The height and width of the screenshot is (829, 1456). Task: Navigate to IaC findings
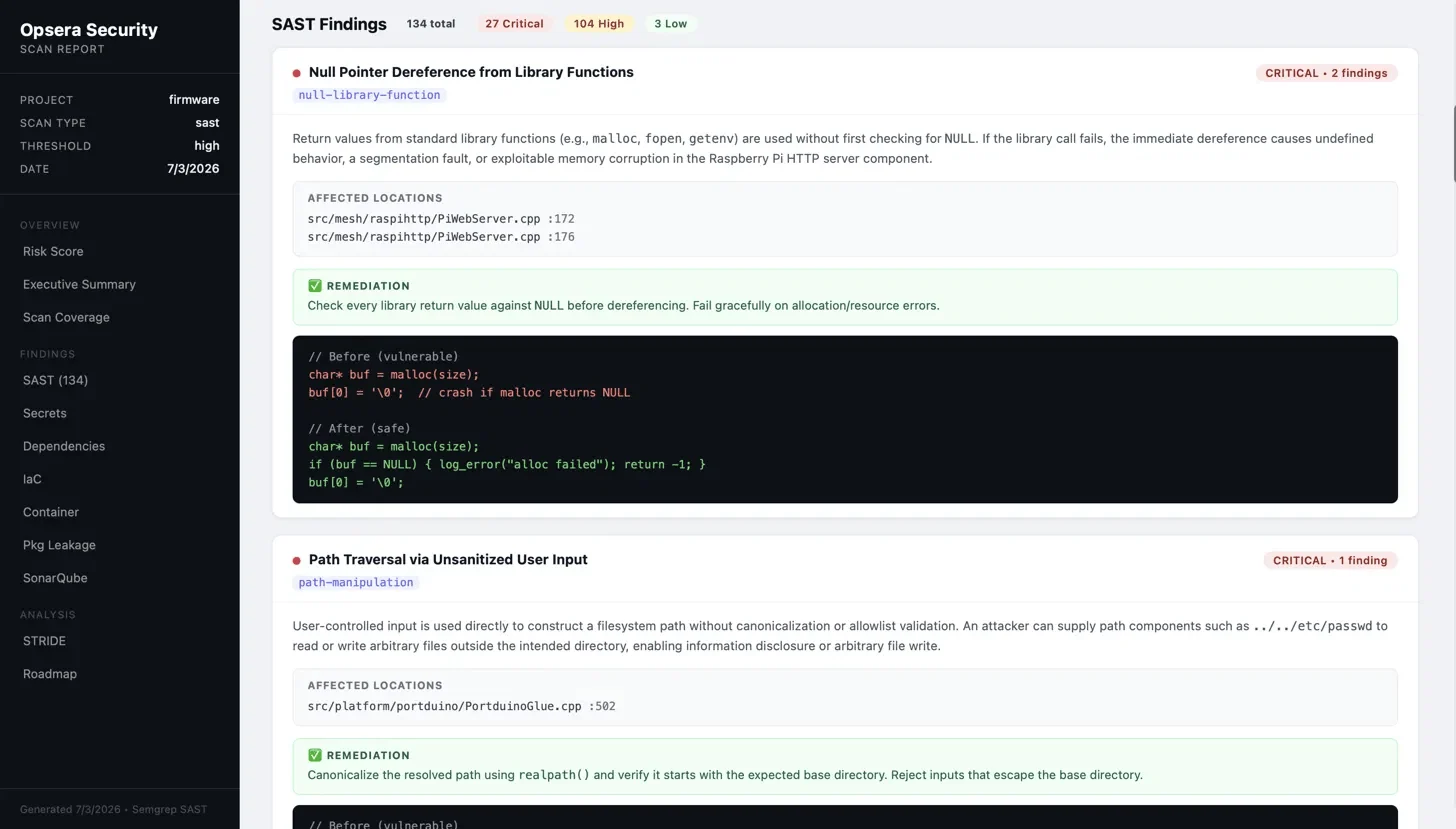point(32,479)
